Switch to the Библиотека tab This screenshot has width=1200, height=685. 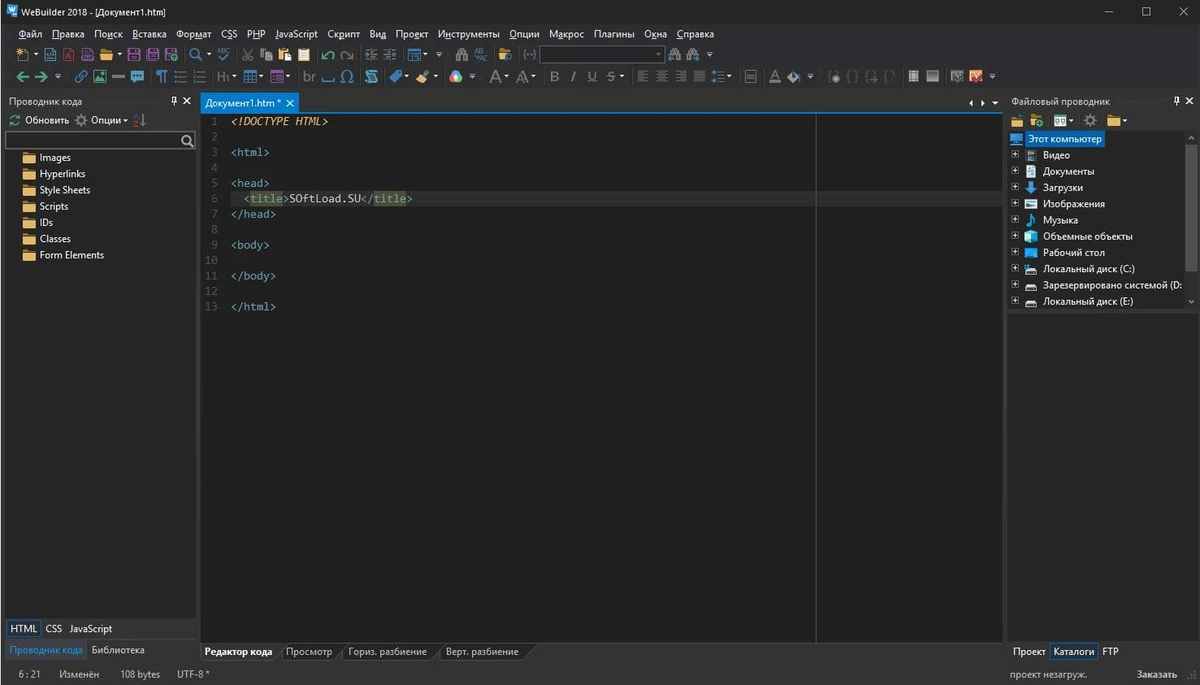(118, 650)
